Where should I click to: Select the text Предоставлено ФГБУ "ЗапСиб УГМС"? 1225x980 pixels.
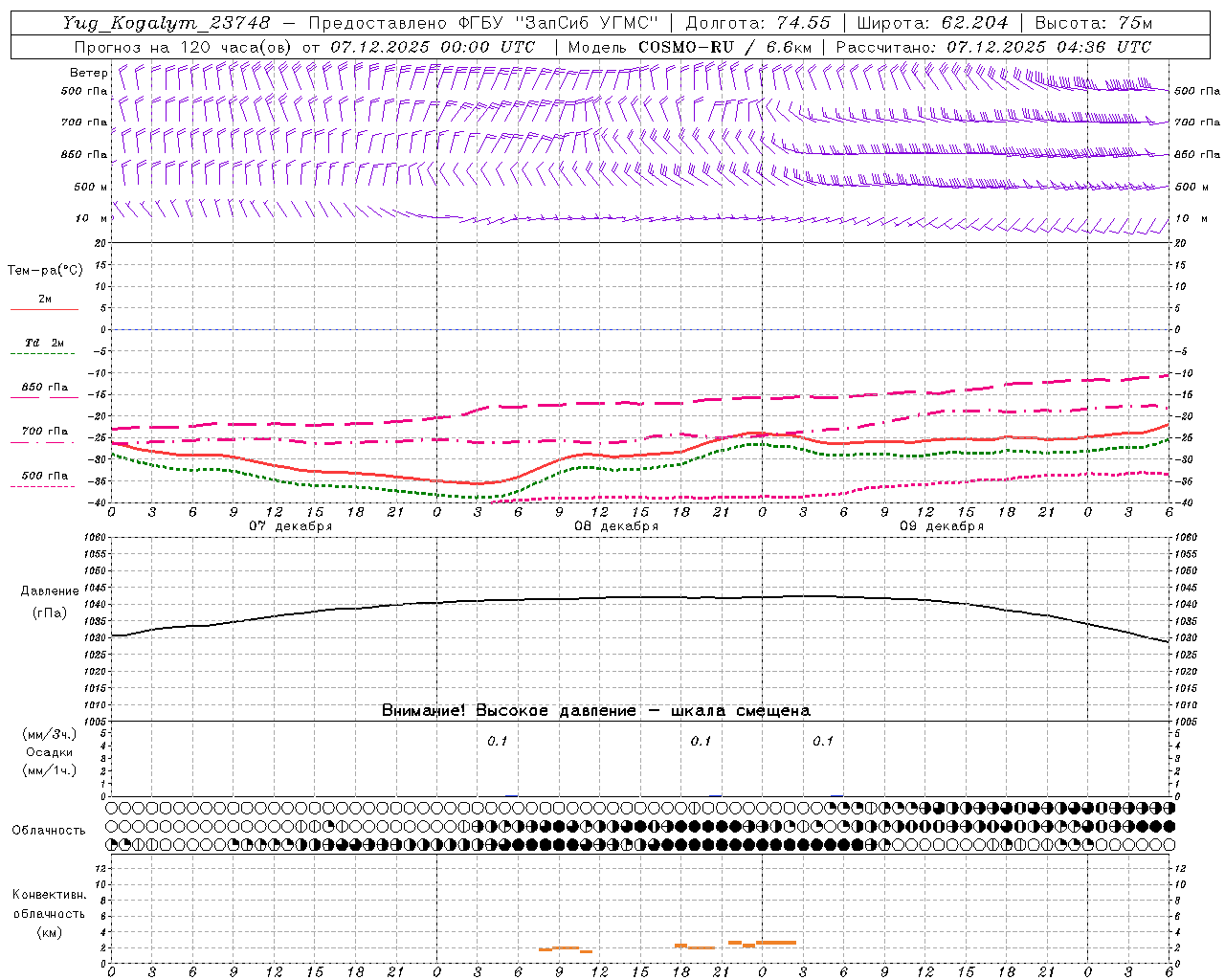484,23
